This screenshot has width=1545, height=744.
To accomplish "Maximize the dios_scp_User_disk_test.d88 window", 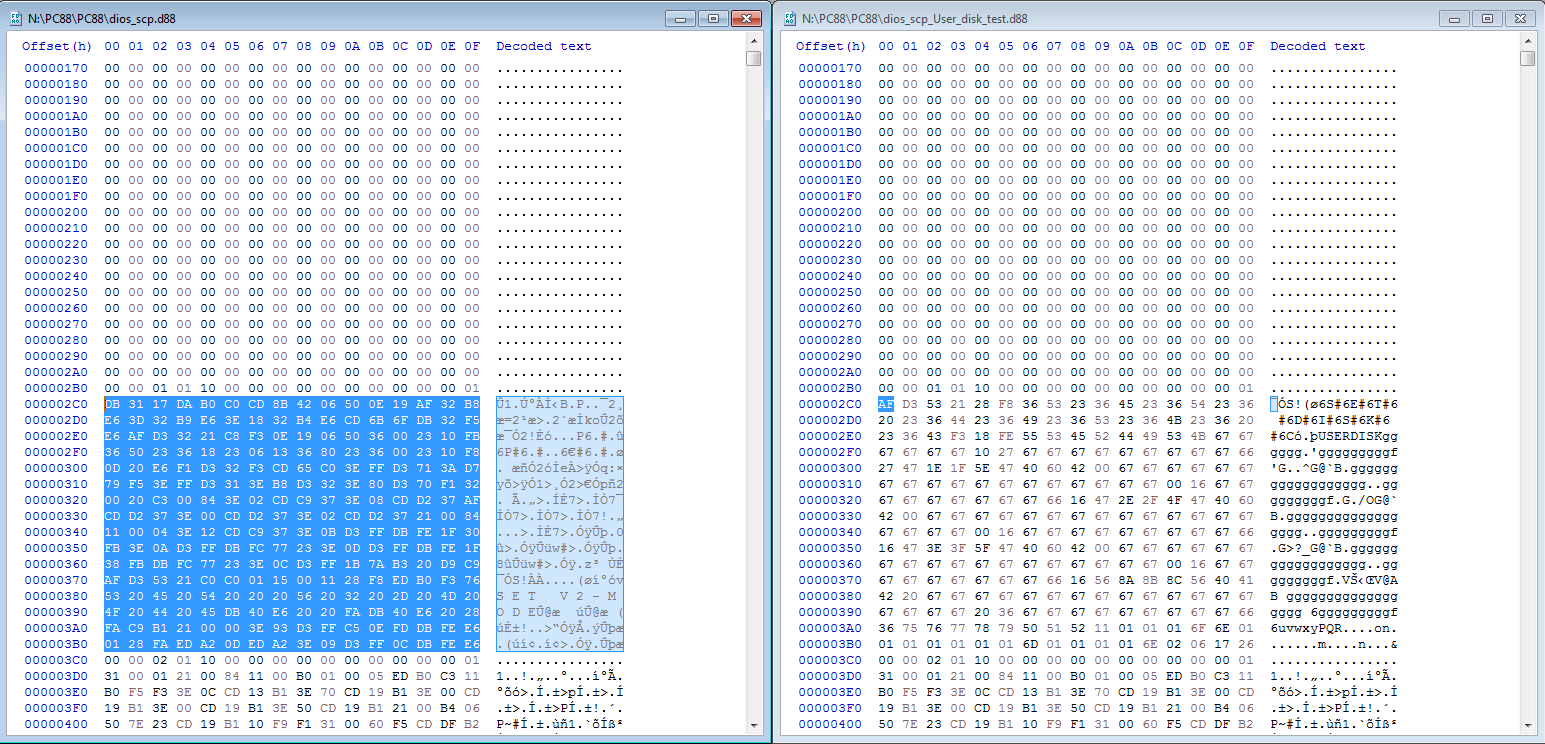I will (1488, 19).
